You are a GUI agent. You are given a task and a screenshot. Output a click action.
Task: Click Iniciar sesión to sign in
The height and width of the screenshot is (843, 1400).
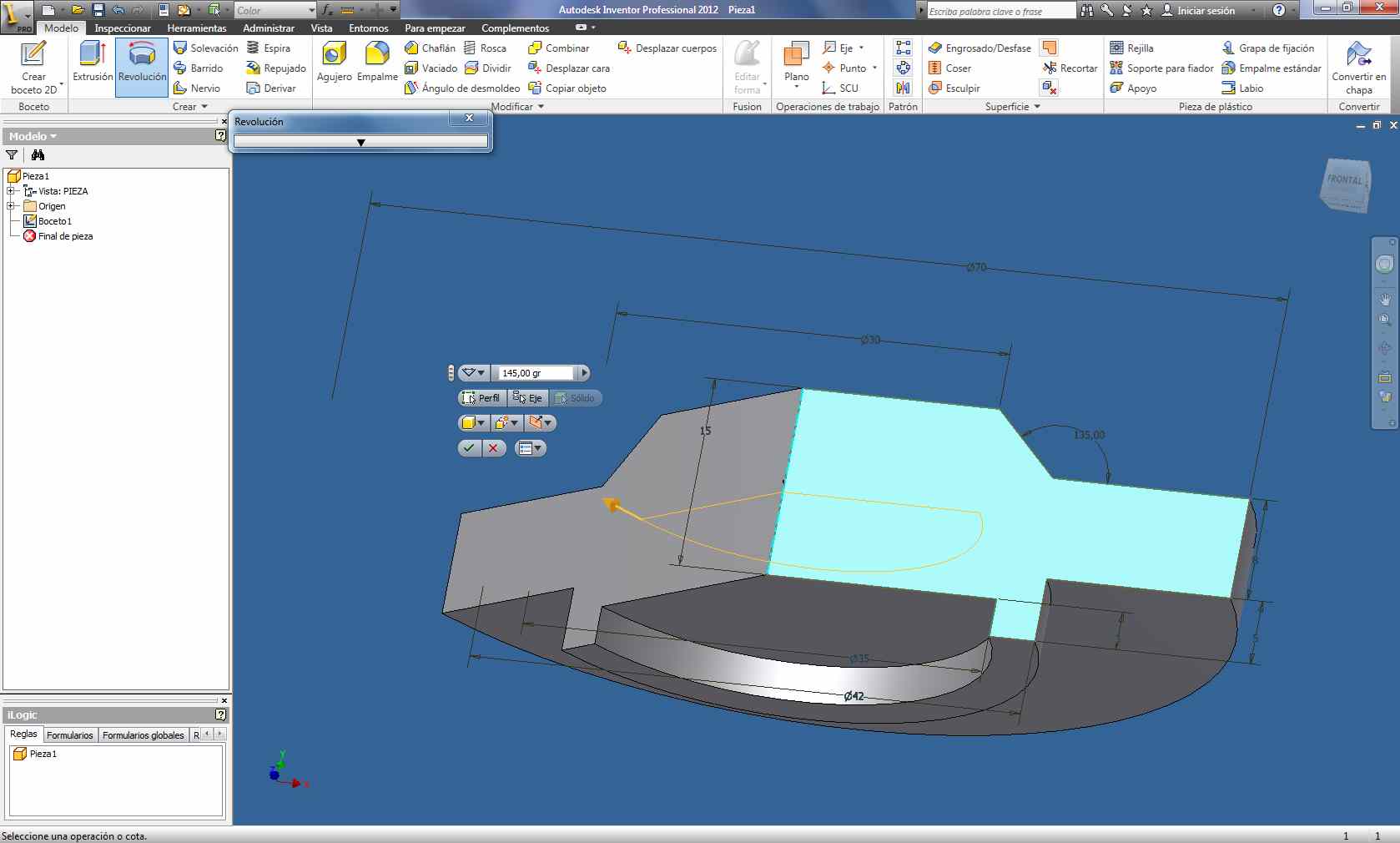(1198, 10)
